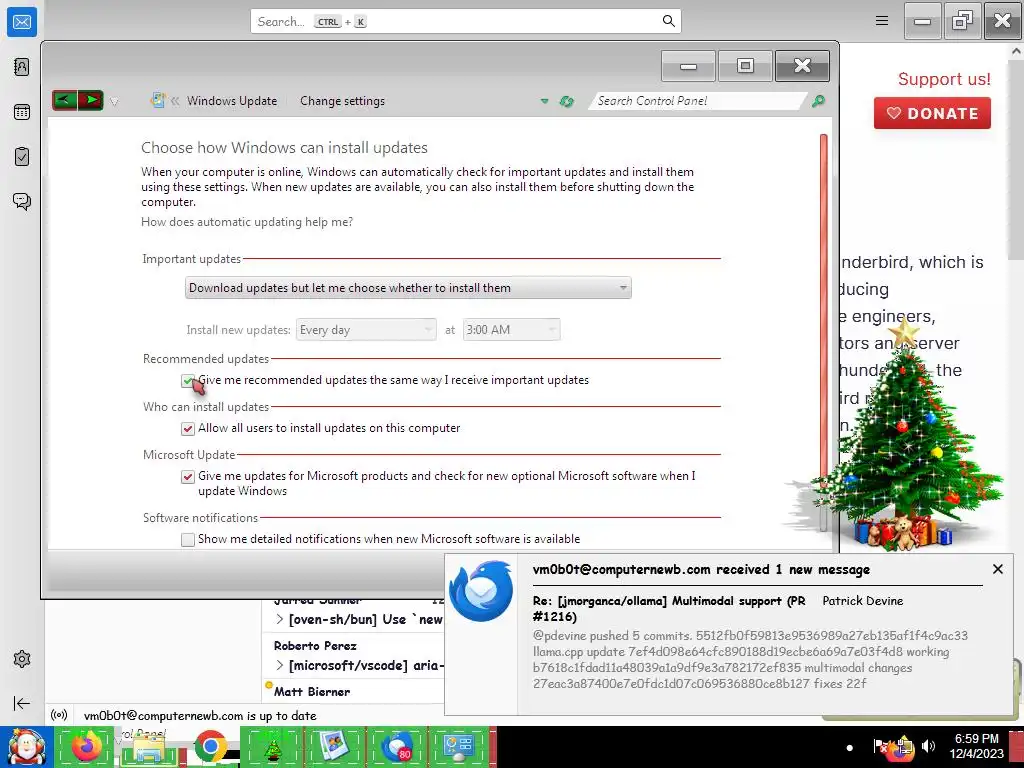Image resolution: width=1024 pixels, height=768 pixels.
Task: Switch to Thunderbird taskbar icon with badge
Action: click(396, 747)
